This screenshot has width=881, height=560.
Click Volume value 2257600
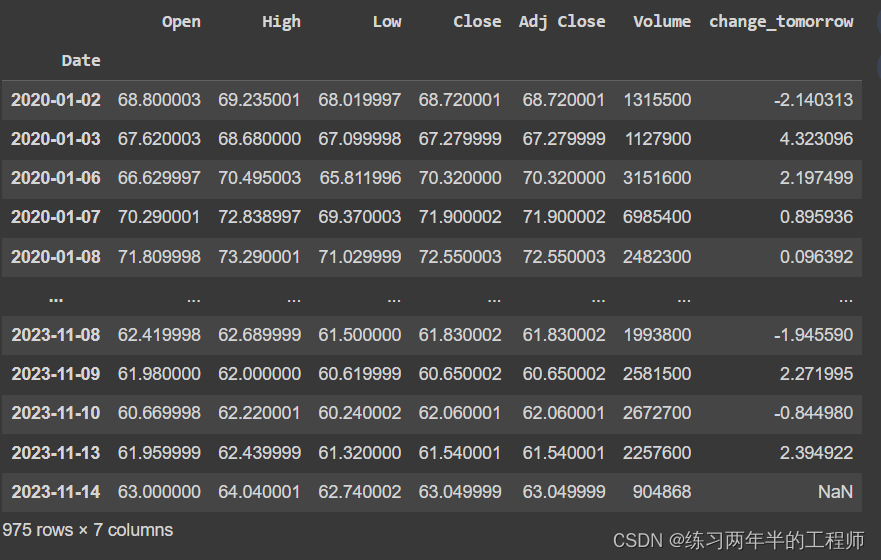(657, 453)
